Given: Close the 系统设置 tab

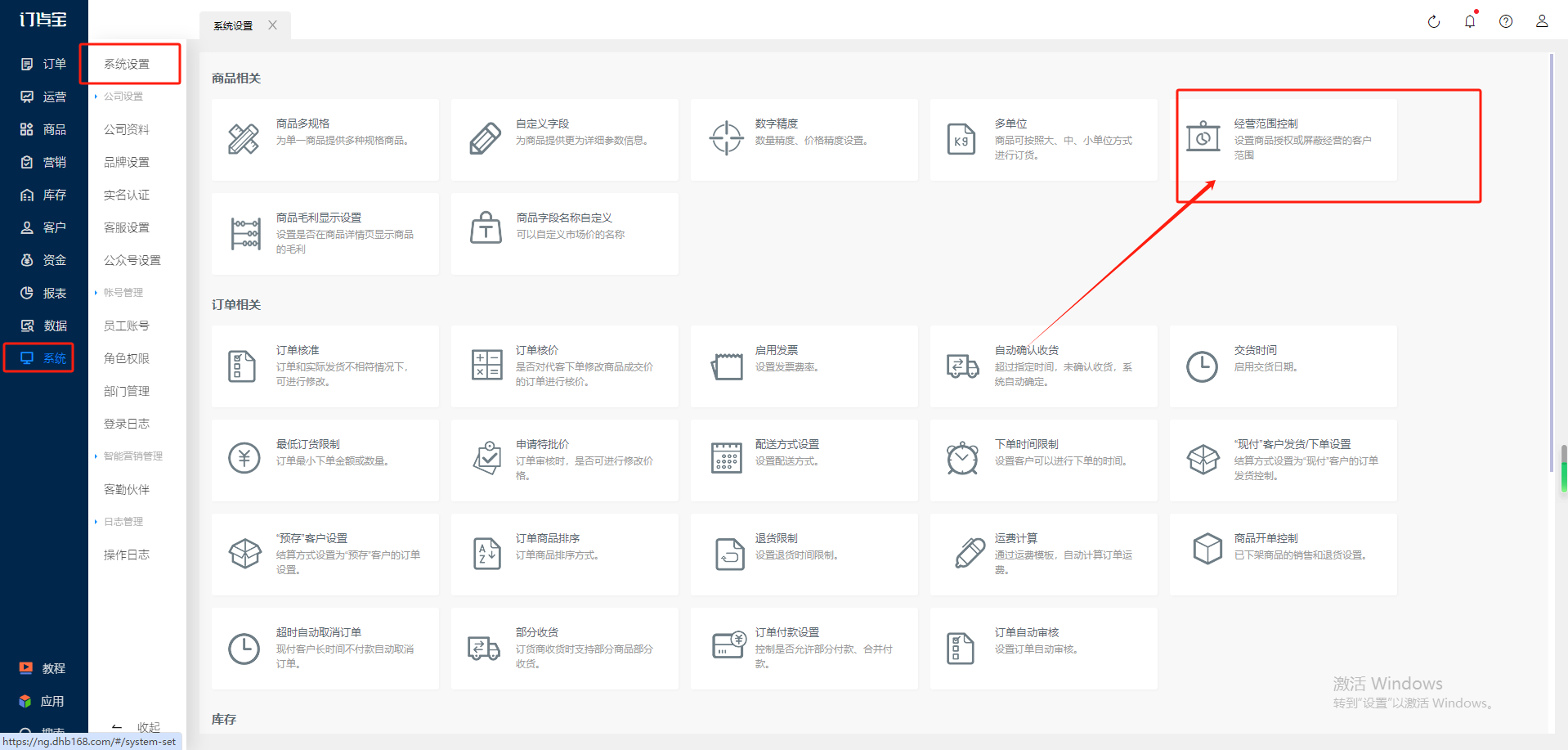Looking at the screenshot, I should pyautogui.click(x=272, y=25).
